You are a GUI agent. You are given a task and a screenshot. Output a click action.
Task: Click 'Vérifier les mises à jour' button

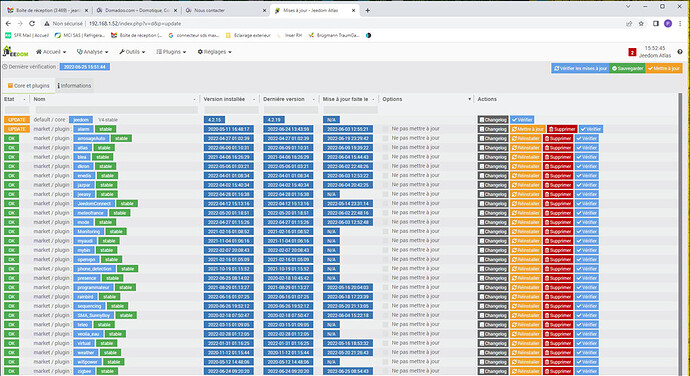pos(580,68)
